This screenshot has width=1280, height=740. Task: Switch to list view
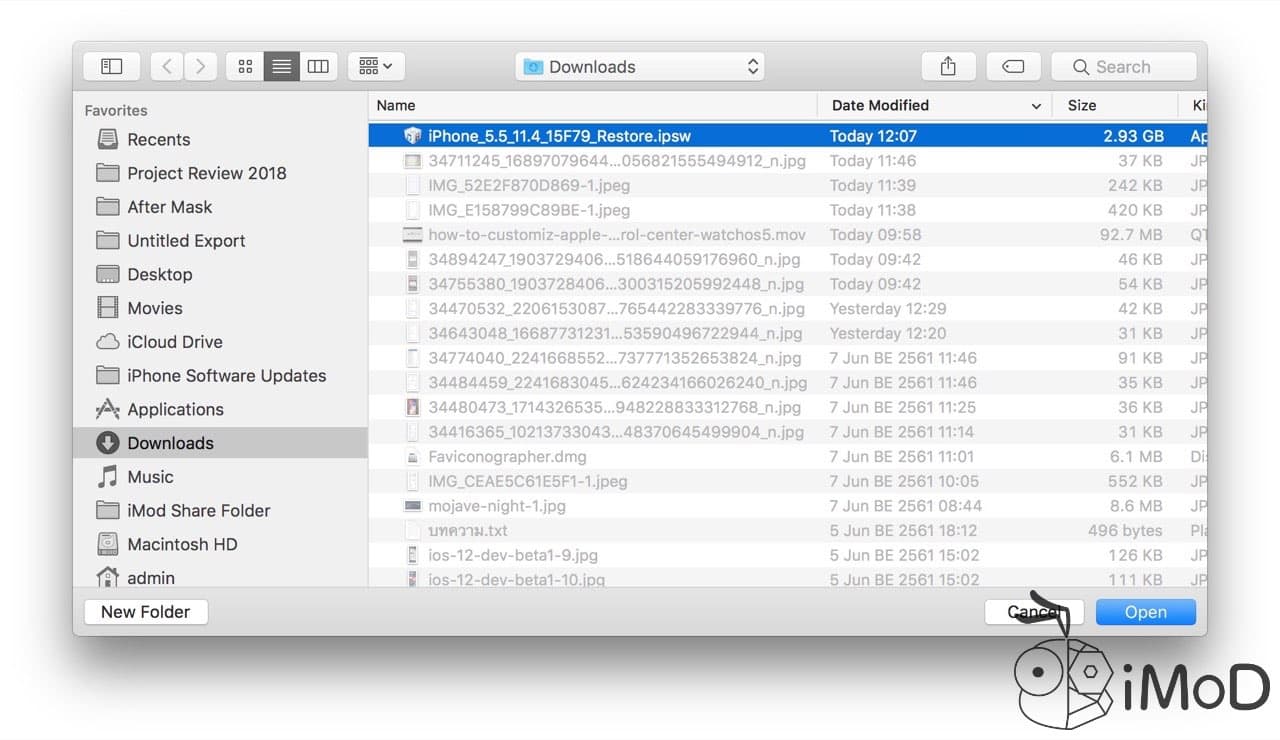pyautogui.click(x=281, y=66)
